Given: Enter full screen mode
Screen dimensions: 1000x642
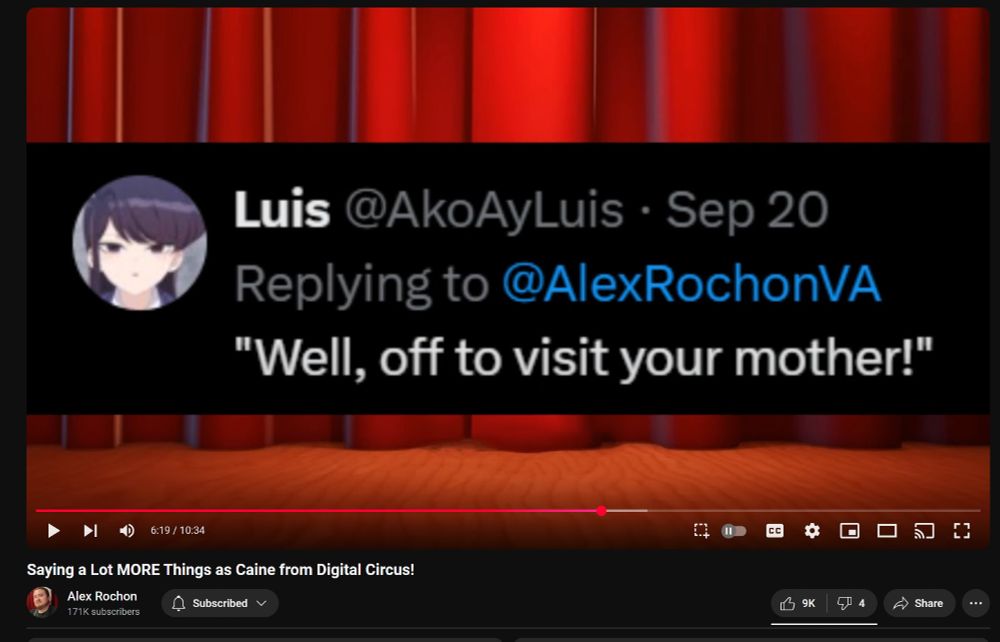Looking at the screenshot, I should click(962, 530).
